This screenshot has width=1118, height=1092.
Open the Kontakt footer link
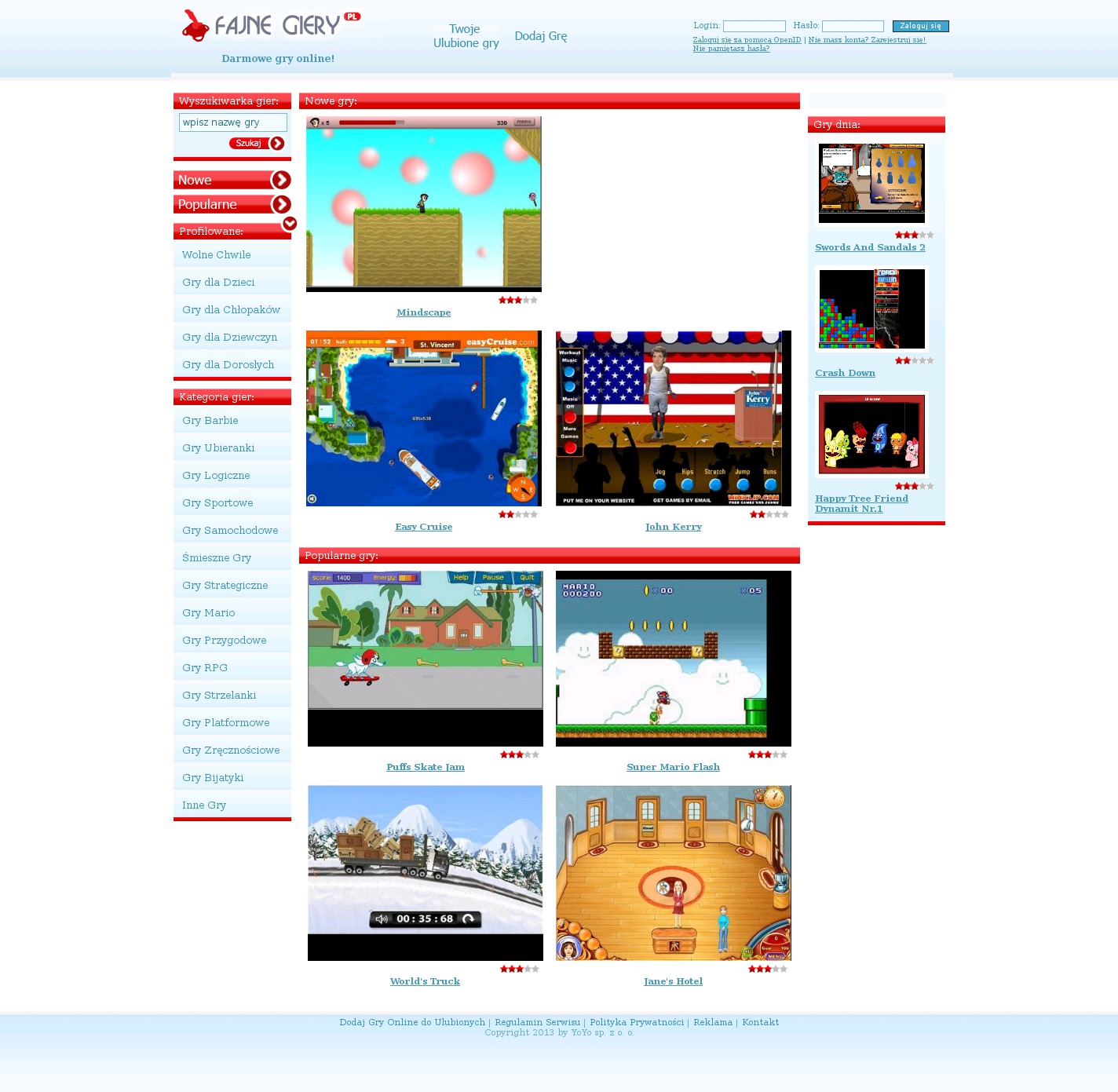761,1022
